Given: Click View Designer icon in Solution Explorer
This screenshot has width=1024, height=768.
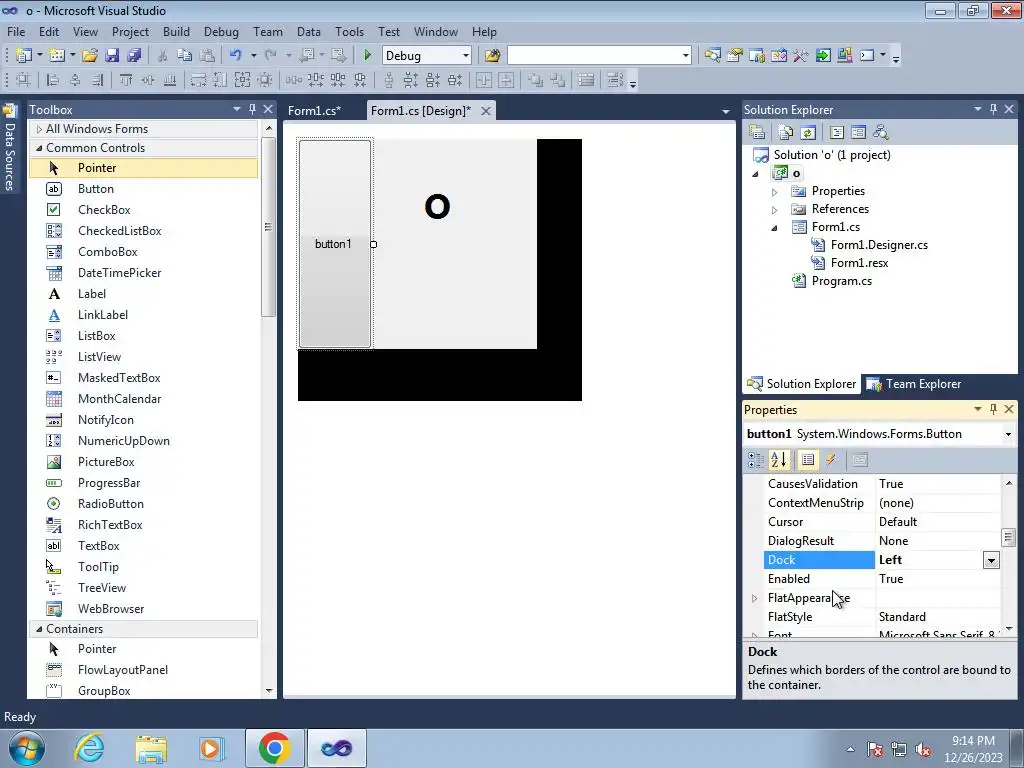Looking at the screenshot, I should pyautogui.click(x=858, y=133).
